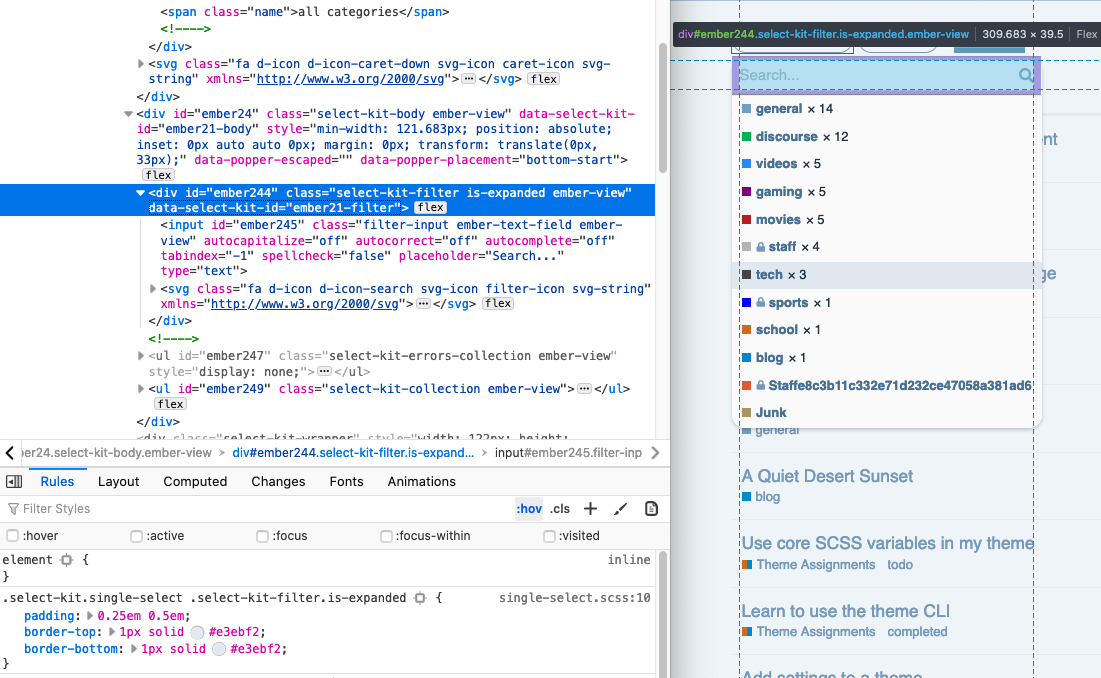
Task: Tick the :visited pseudo-class checkbox
Action: 549,536
